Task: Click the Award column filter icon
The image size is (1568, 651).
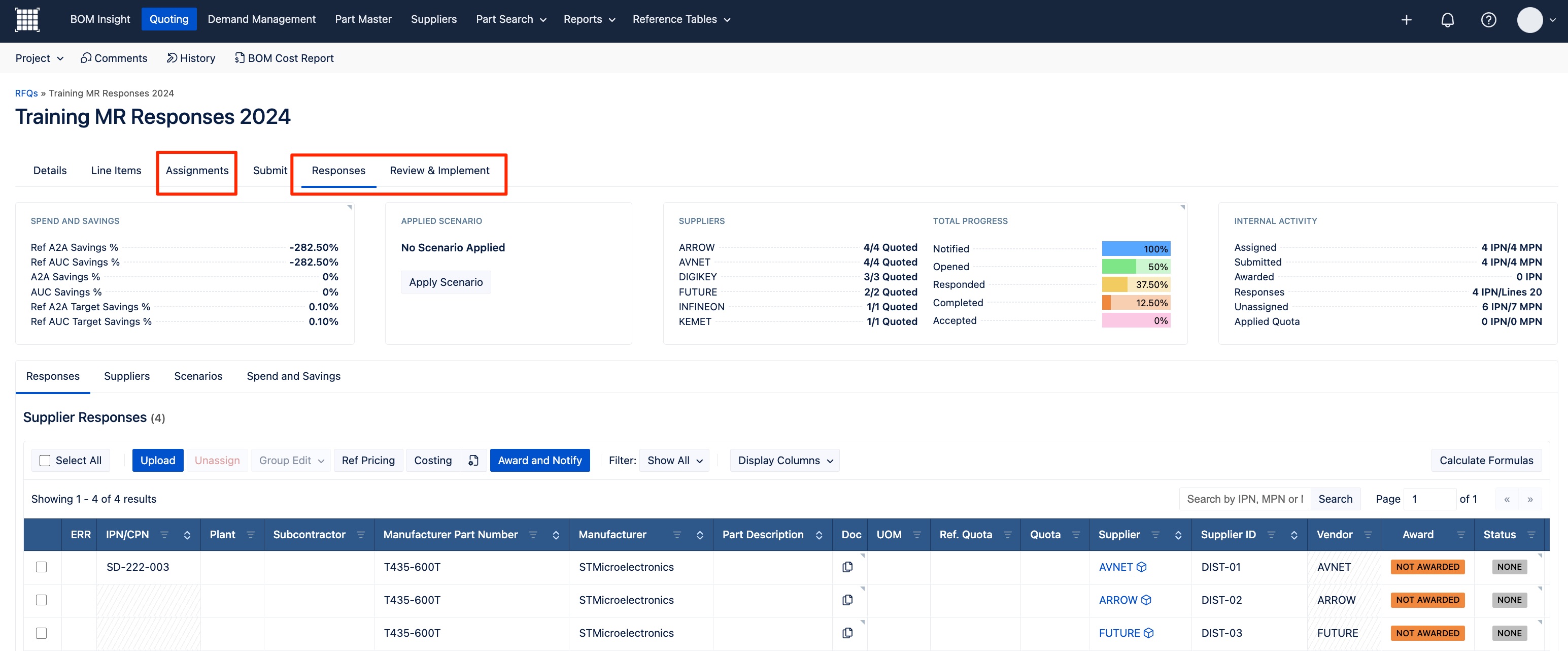Action: (1461, 535)
